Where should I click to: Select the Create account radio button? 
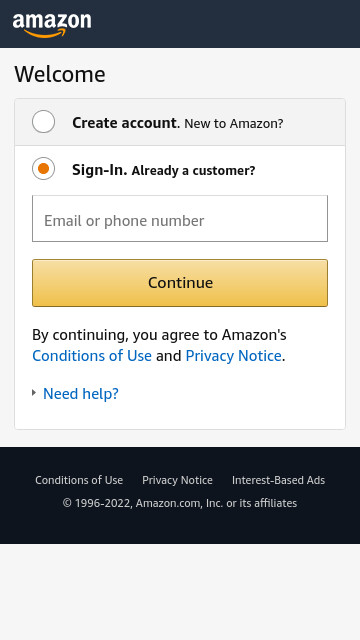[43, 122]
